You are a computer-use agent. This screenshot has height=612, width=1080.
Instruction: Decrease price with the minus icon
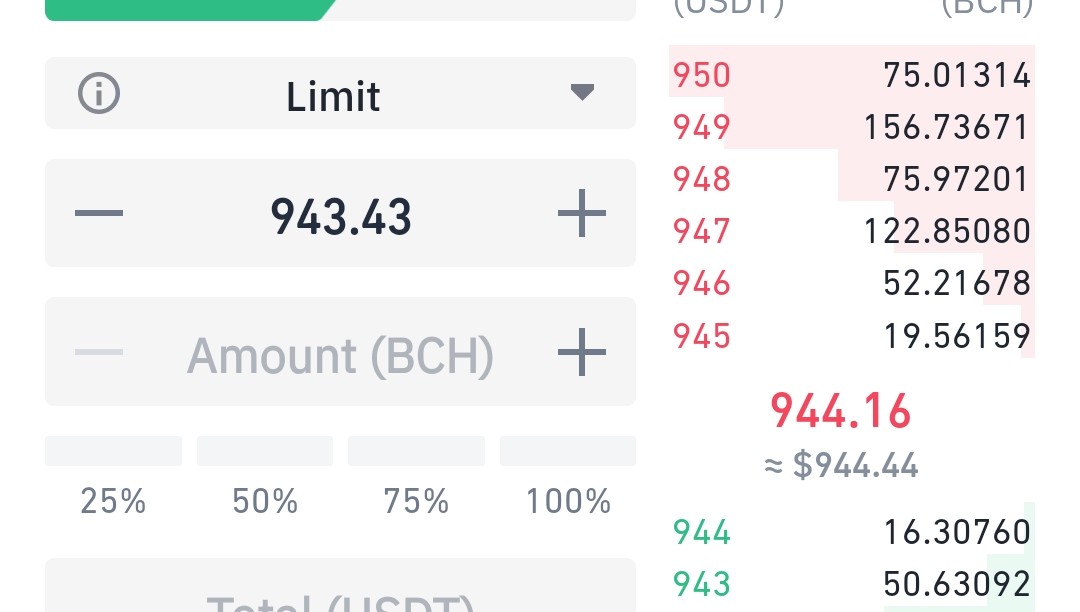click(98, 213)
